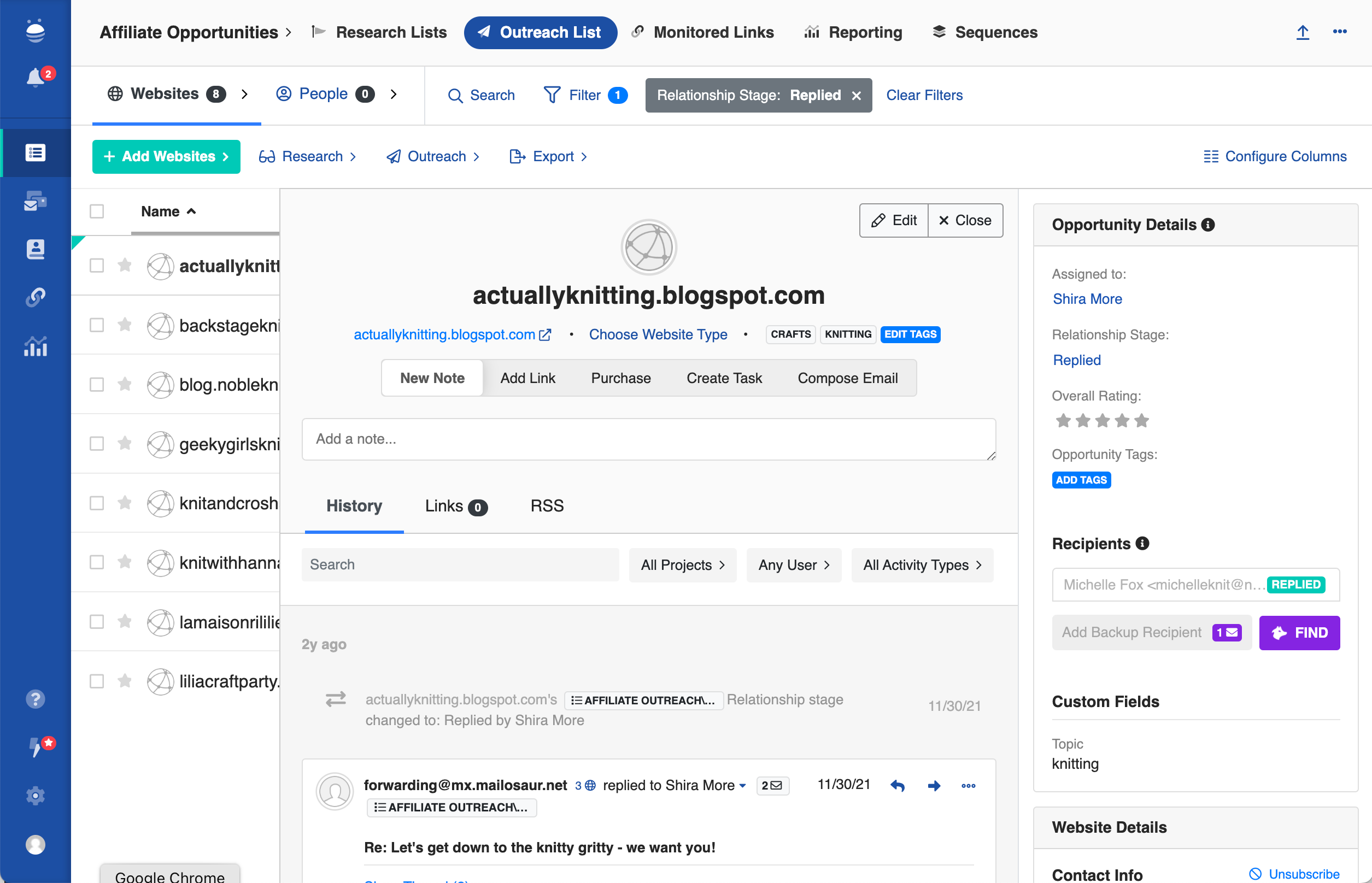
Task: Open notifications bell in sidebar
Action: [x=35, y=77]
